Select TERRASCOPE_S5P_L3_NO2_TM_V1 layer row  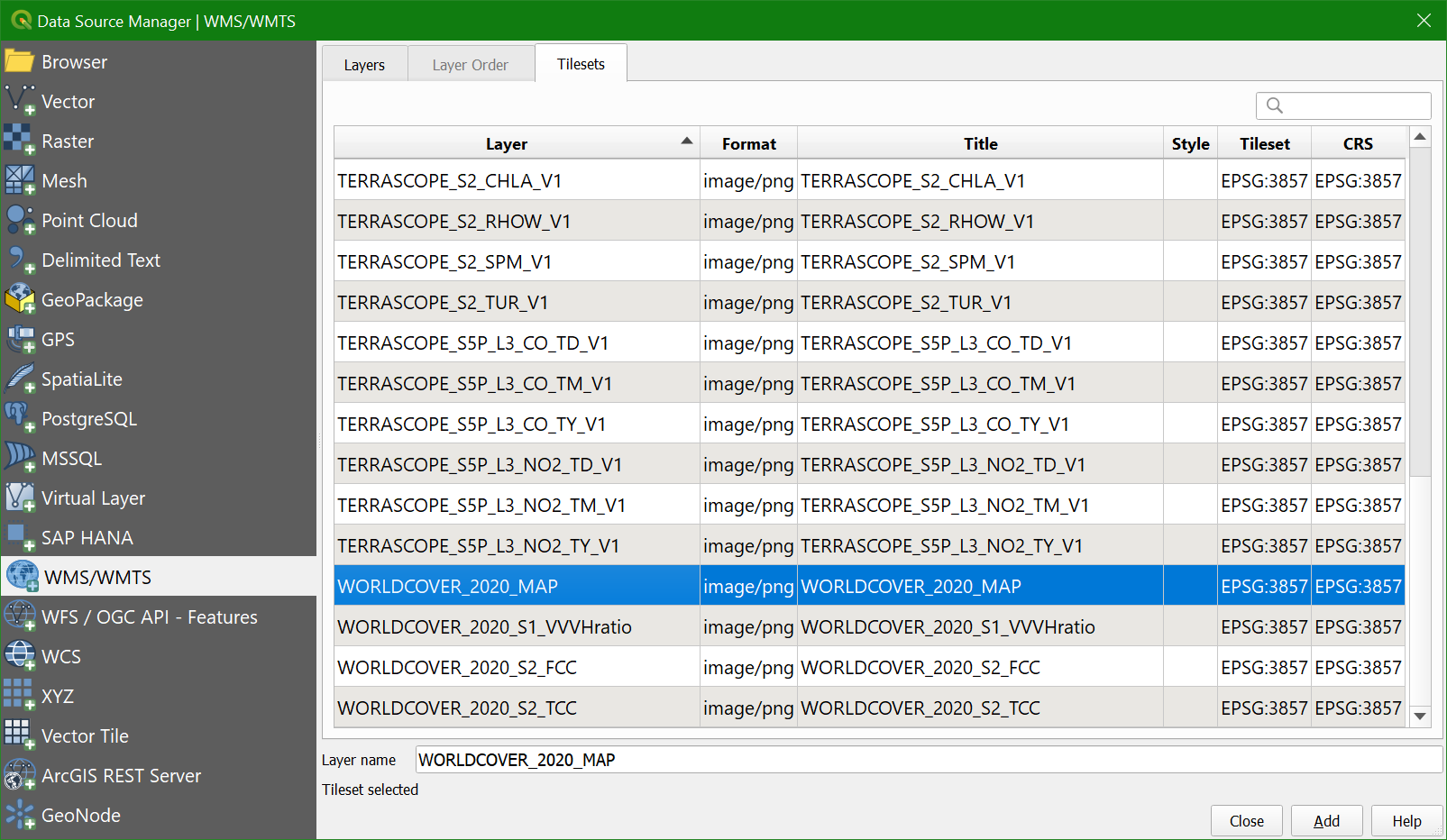click(x=869, y=505)
